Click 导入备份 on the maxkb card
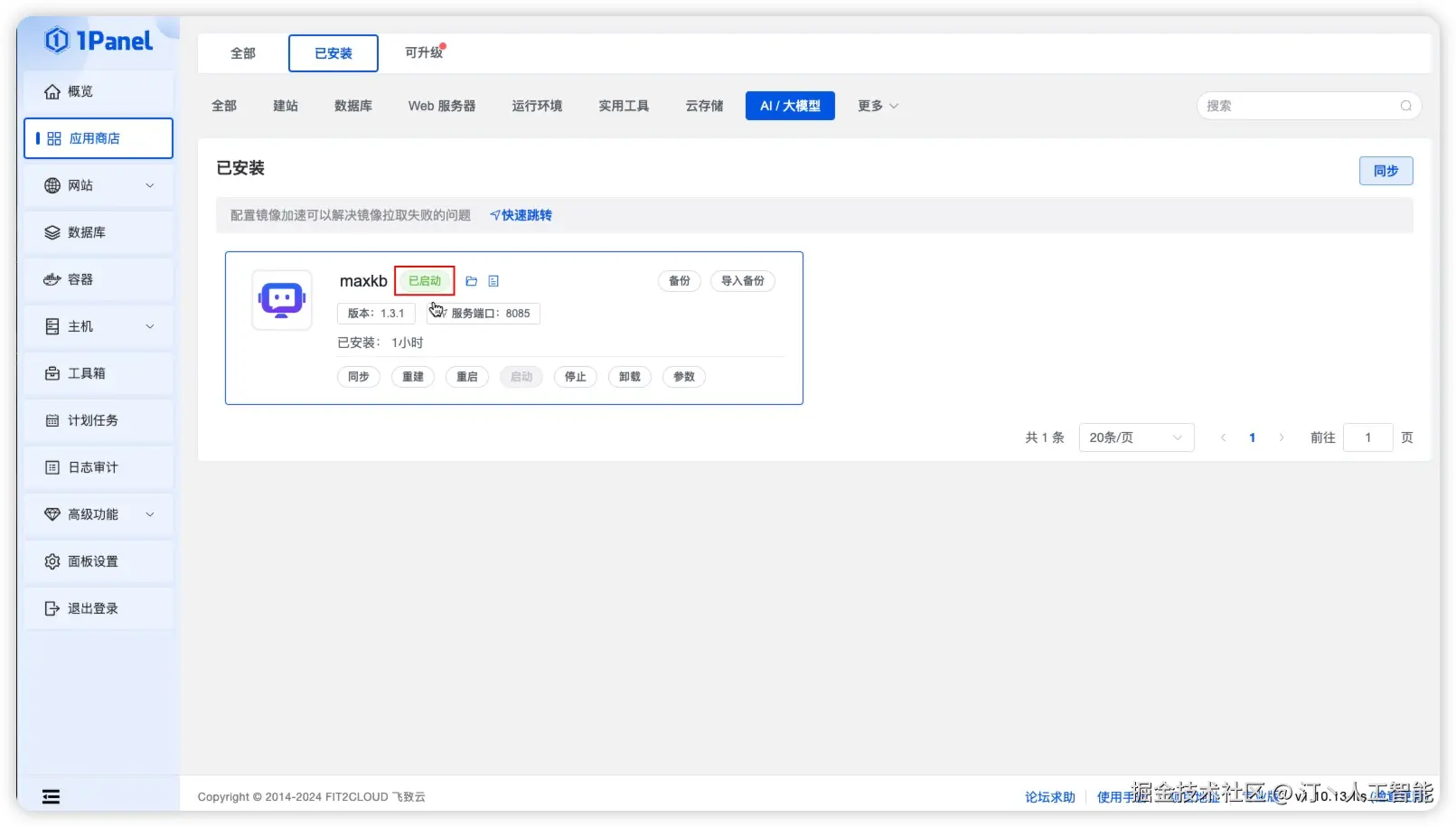1456x827 pixels. click(x=743, y=281)
